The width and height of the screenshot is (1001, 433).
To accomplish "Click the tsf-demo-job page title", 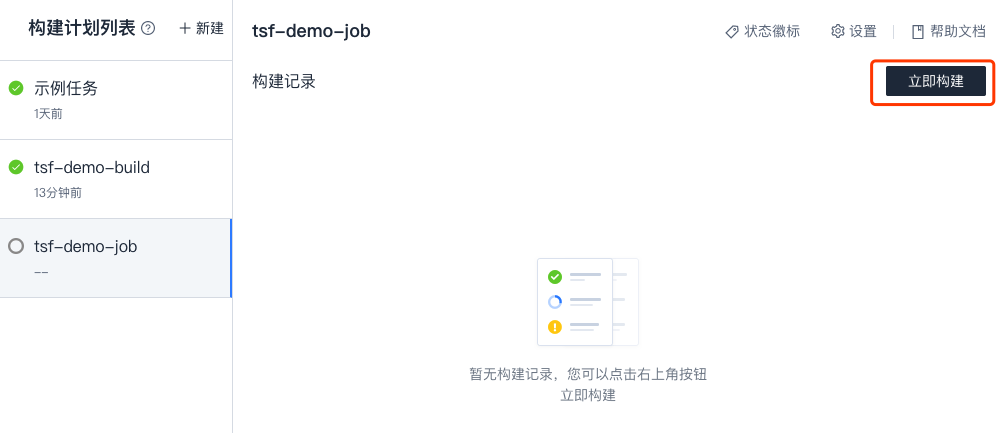I will (311, 31).
